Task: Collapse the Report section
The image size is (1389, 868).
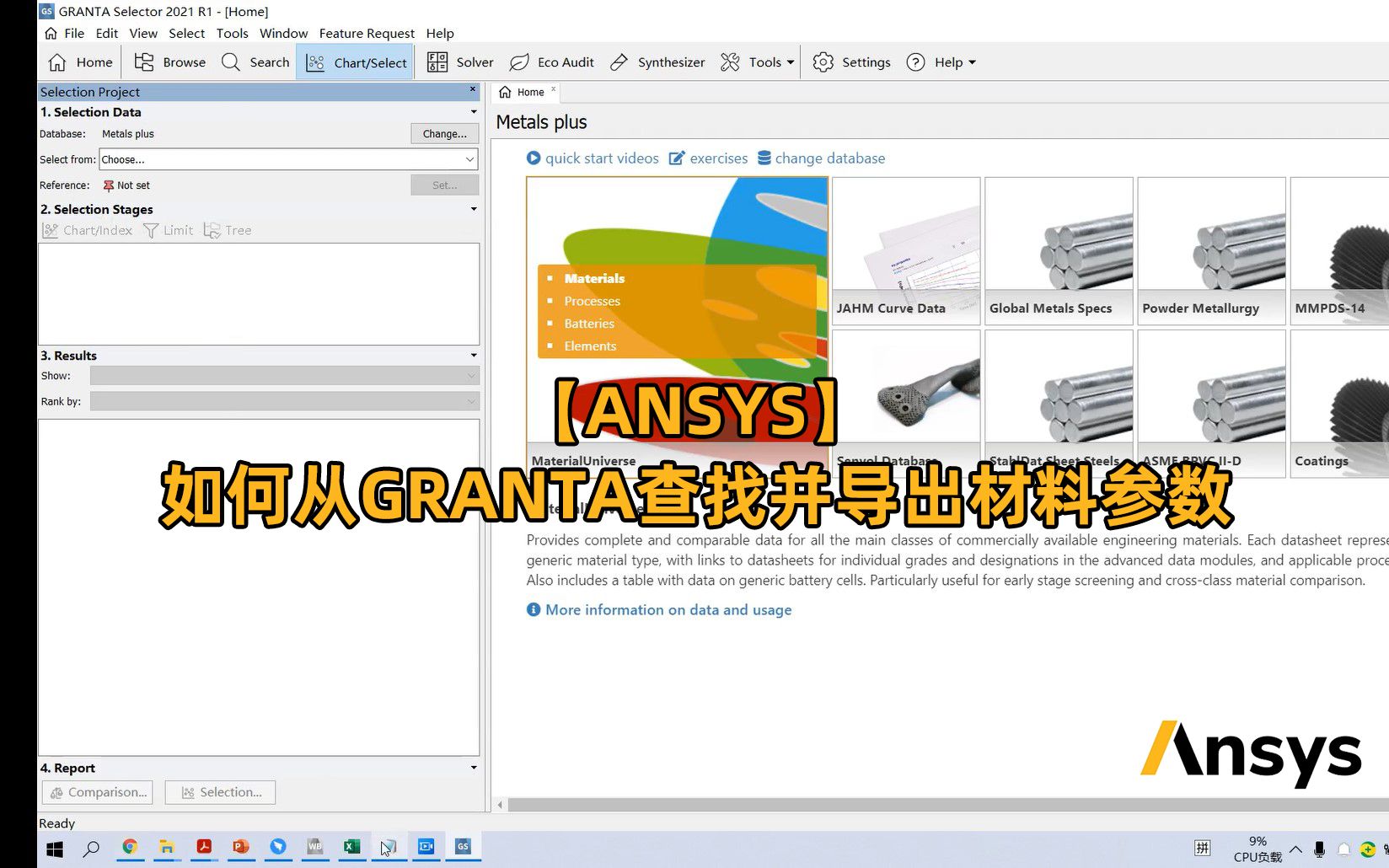Action: [x=474, y=768]
